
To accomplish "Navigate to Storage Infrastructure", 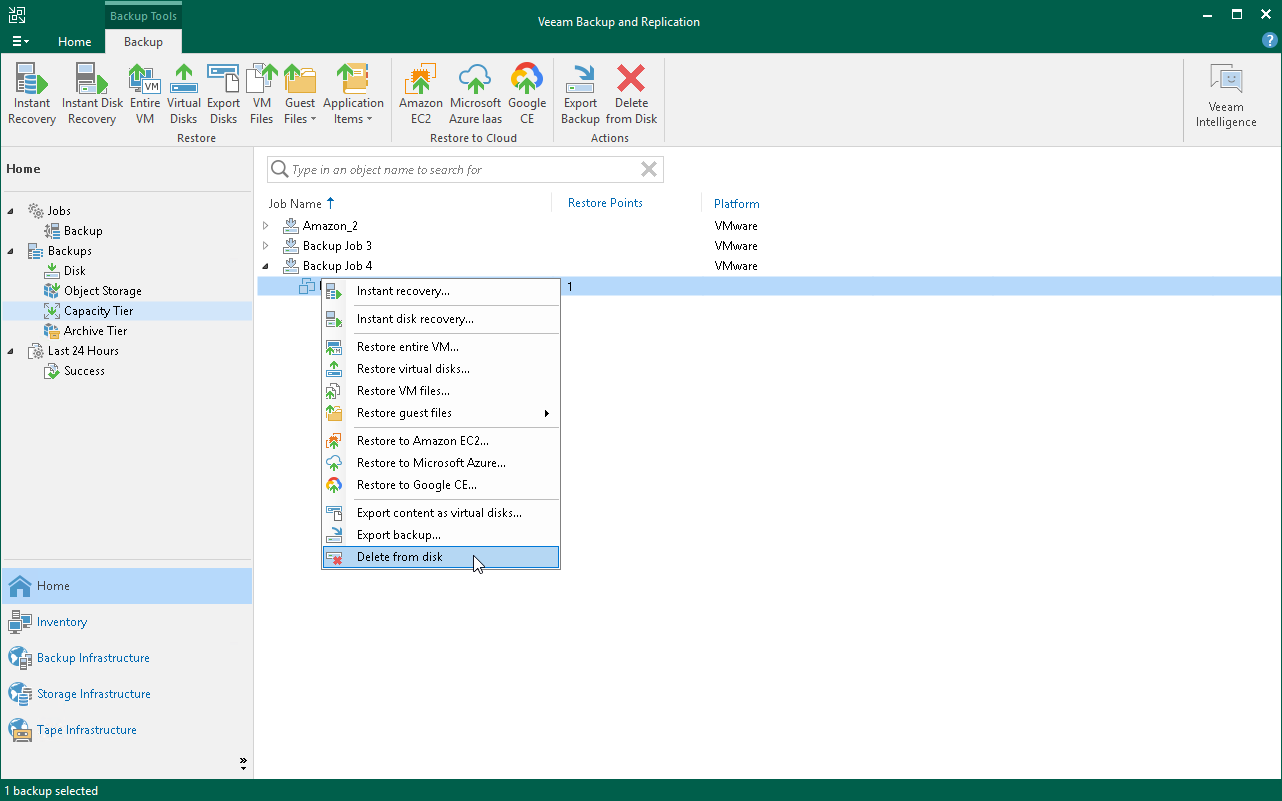I will (94, 694).
